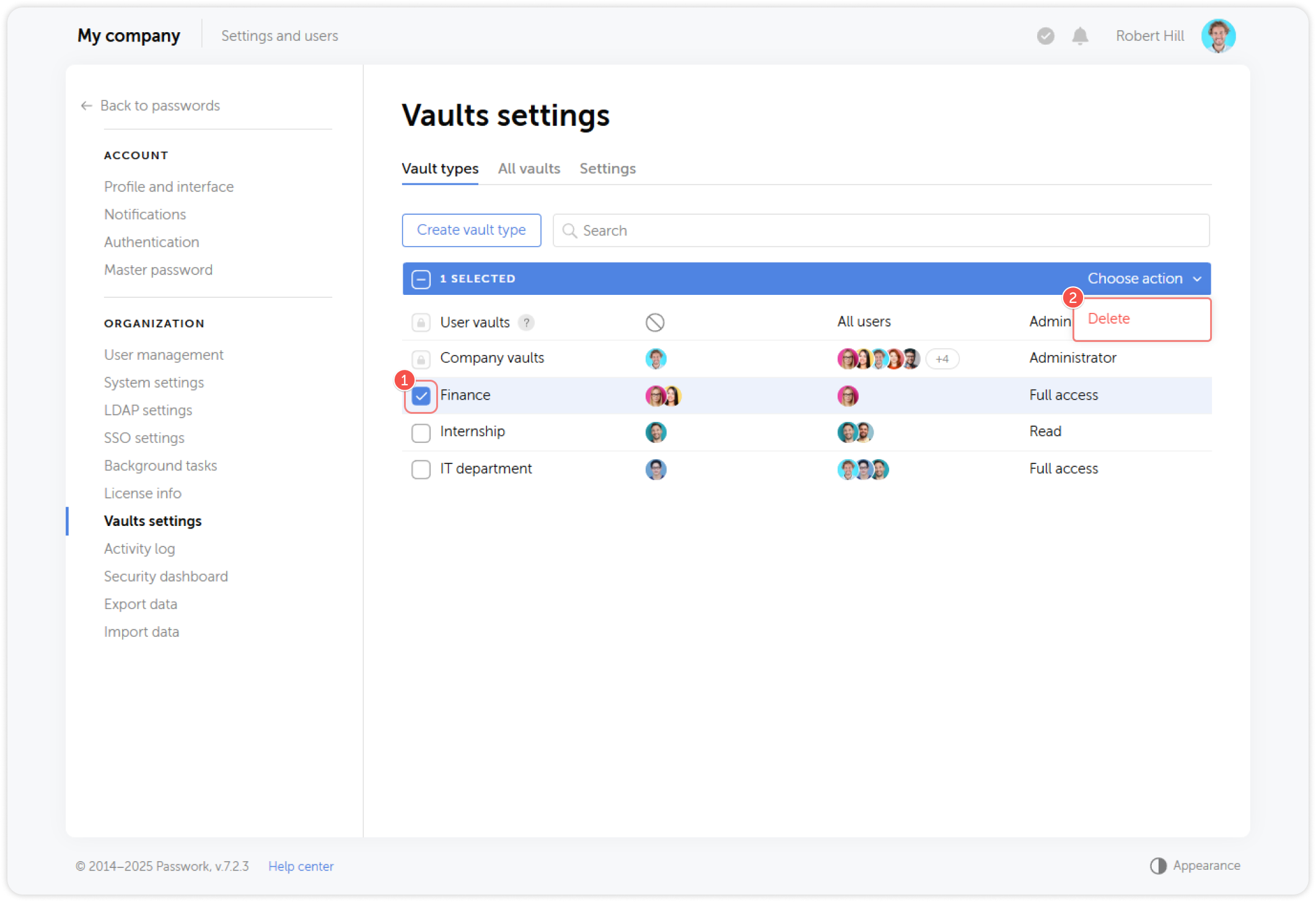Open Robert Hill's profile avatar
The width and height of the screenshot is (1316, 902).
click(x=1218, y=35)
